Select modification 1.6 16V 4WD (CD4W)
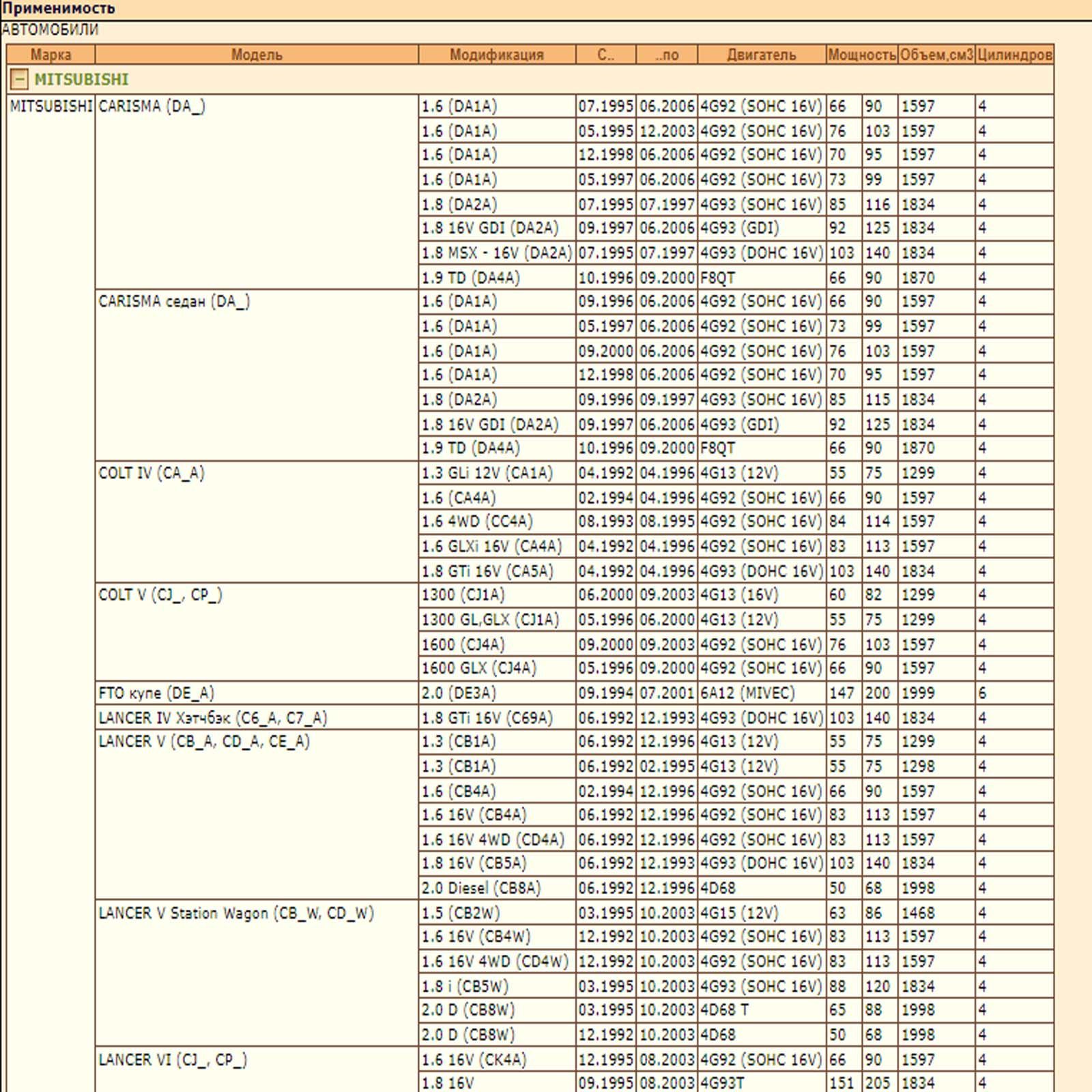 pos(497,962)
